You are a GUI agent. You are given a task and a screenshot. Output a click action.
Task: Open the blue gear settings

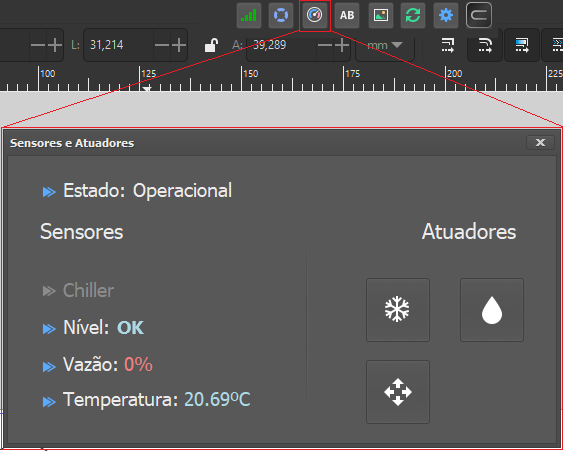click(x=446, y=15)
